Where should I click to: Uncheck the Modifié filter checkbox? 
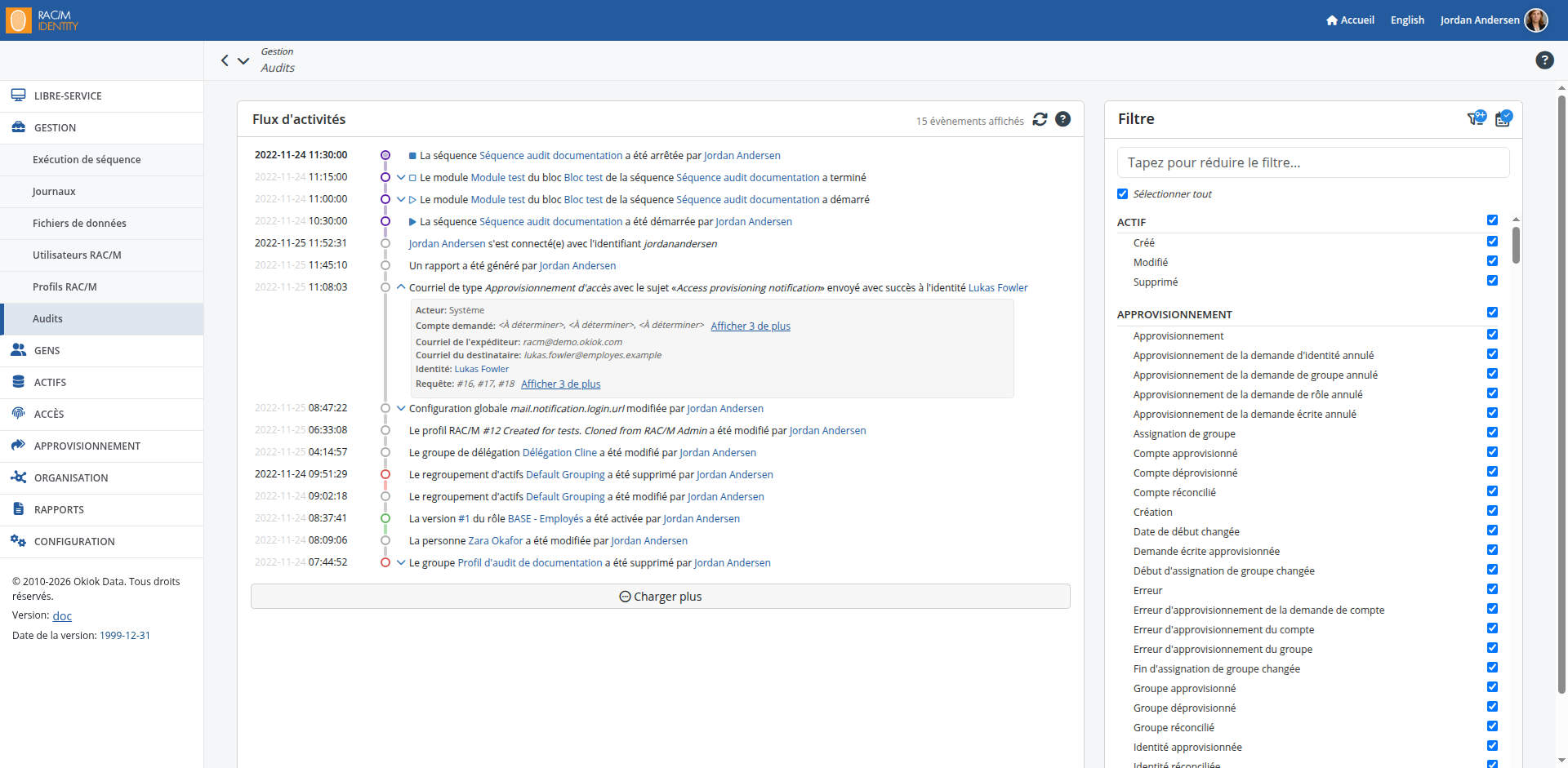(x=1492, y=261)
